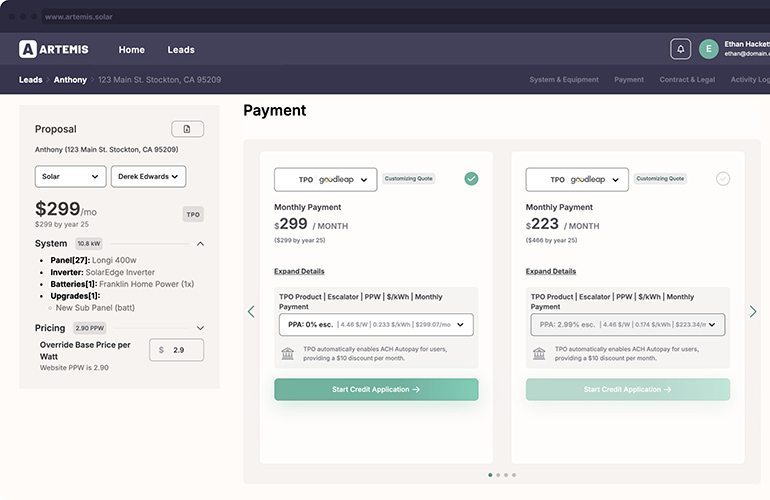Deselect the checked $299 payment option
Screen dimensions: 770x500
(471, 179)
